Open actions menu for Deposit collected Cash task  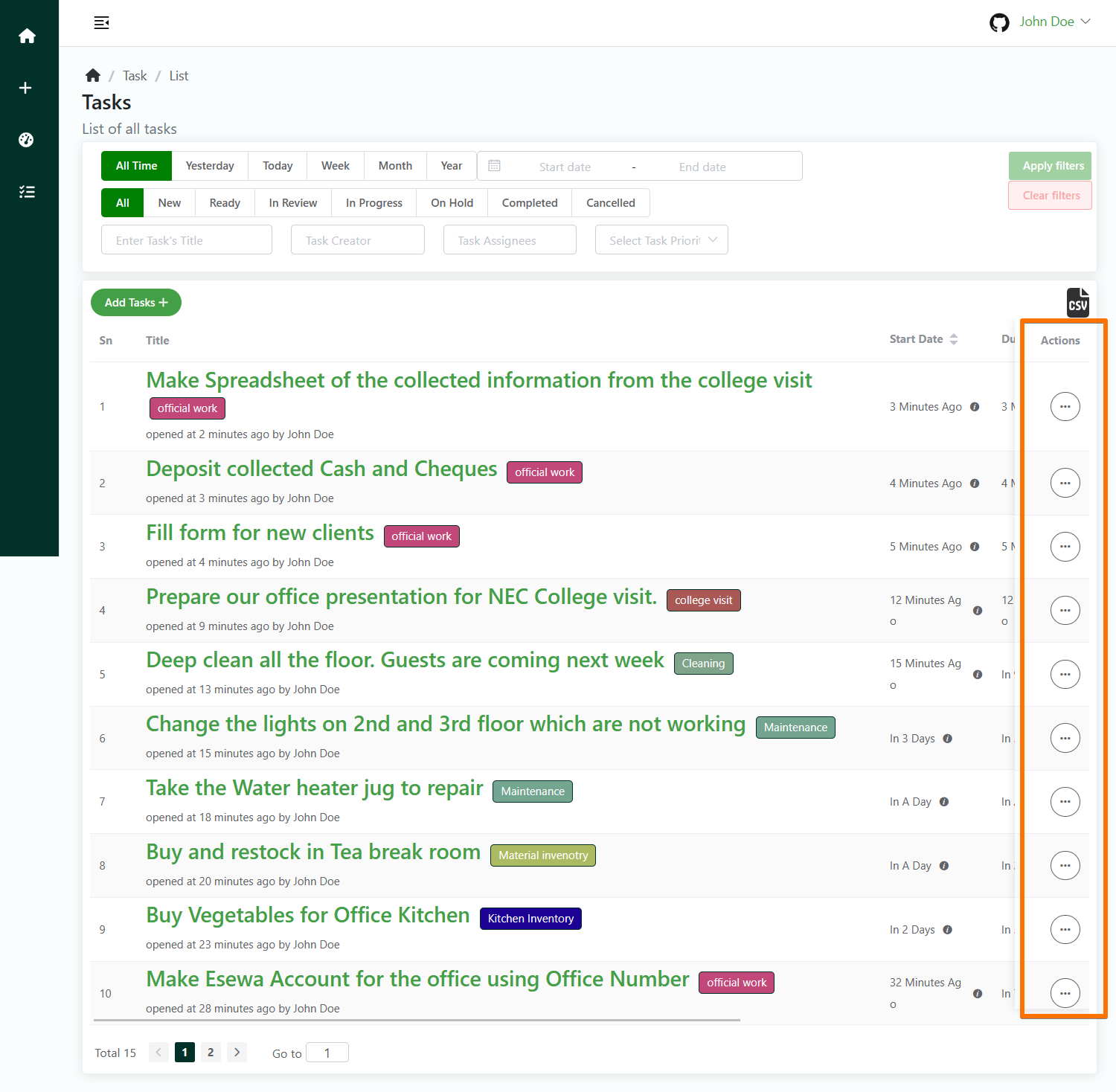[1065, 484]
